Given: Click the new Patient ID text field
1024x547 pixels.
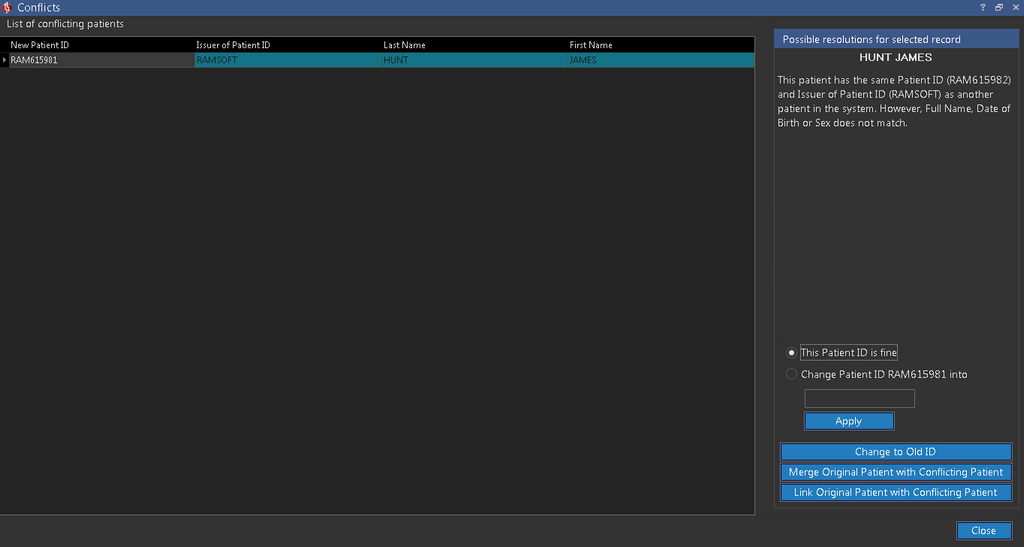Looking at the screenshot, I should (859, 398).
